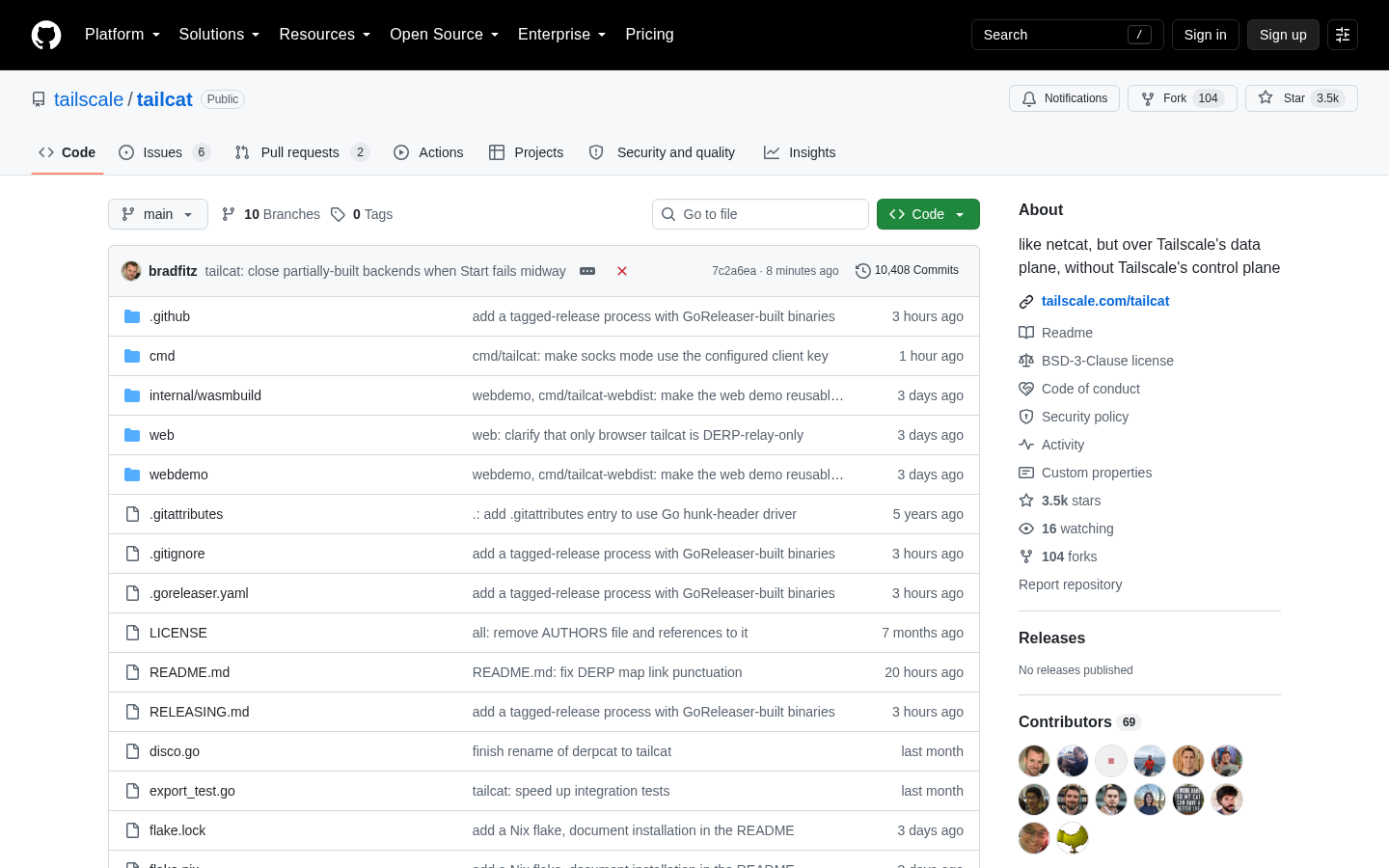The height and width of the screenshot is (868, 1389).
Task: Expand the Solutions menu
Action: coord(219,35)
